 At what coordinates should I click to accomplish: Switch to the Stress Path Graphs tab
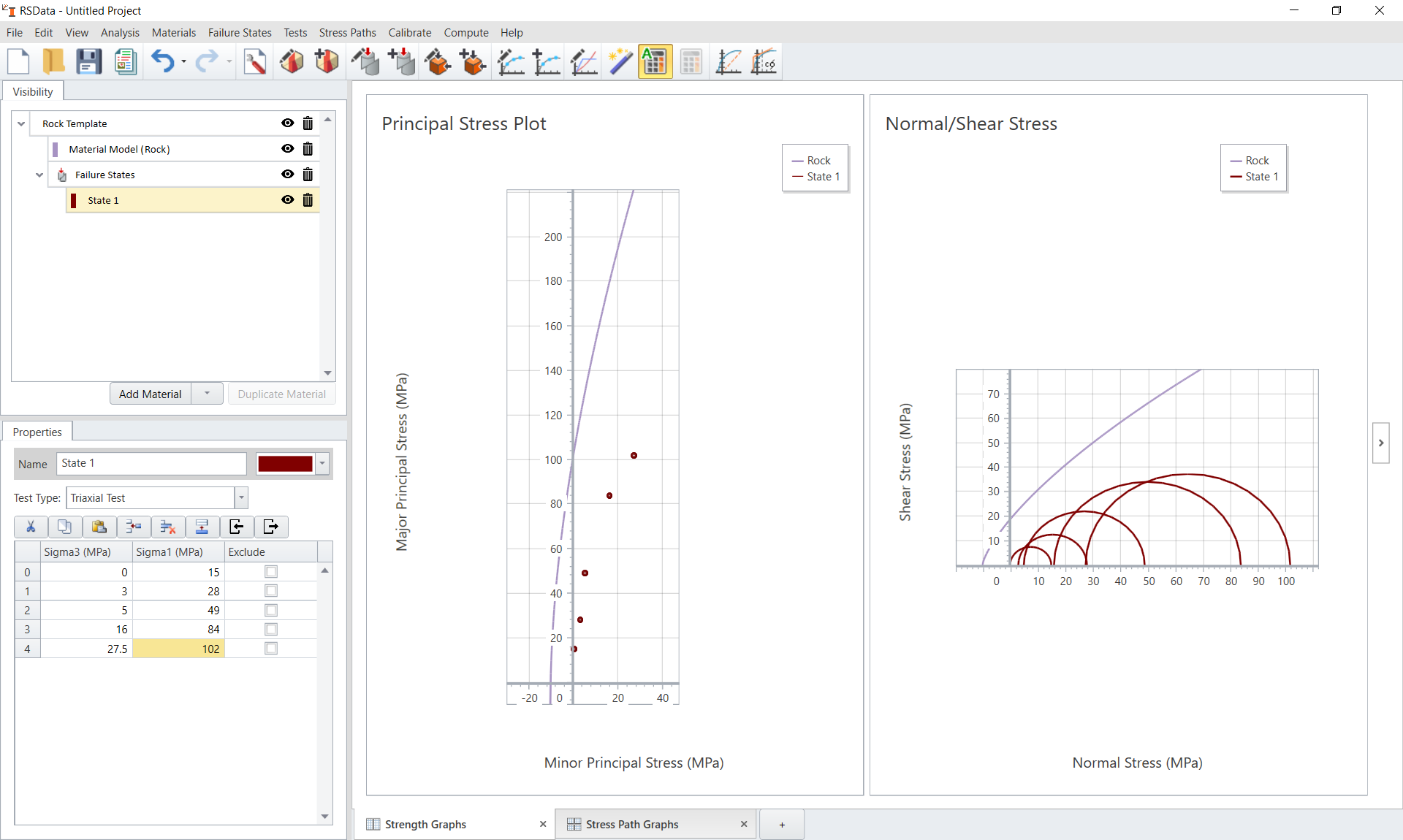click(x=632, y=824)
